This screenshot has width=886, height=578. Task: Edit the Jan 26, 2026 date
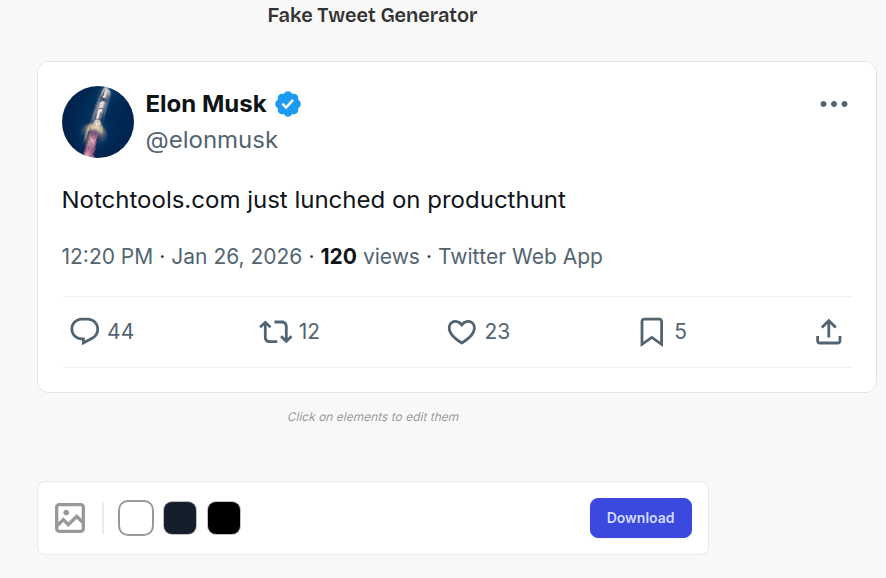[x=237, y=257]
